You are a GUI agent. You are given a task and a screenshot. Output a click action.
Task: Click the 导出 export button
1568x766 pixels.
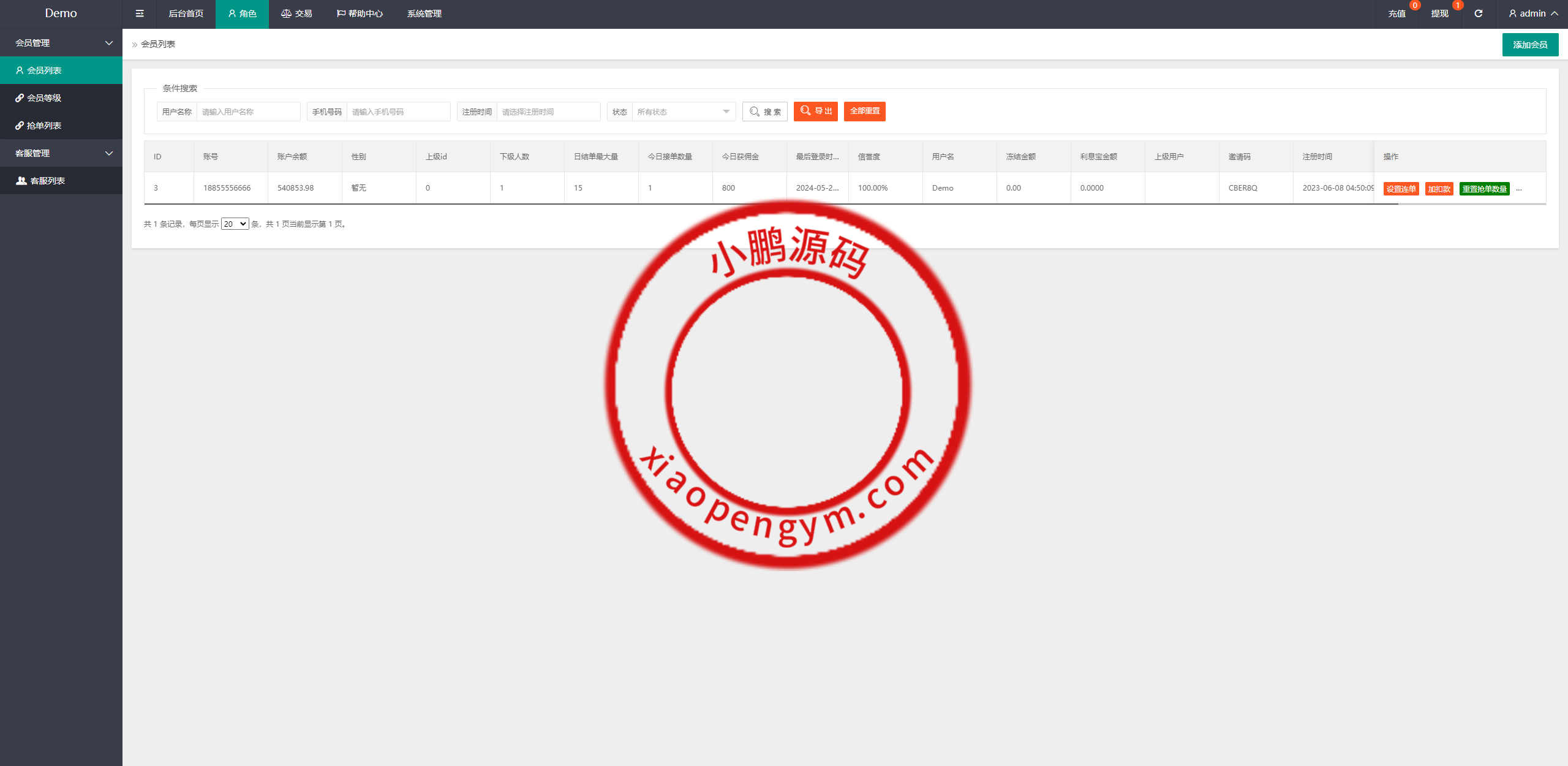pyautogui.click(x=815, y=112)
